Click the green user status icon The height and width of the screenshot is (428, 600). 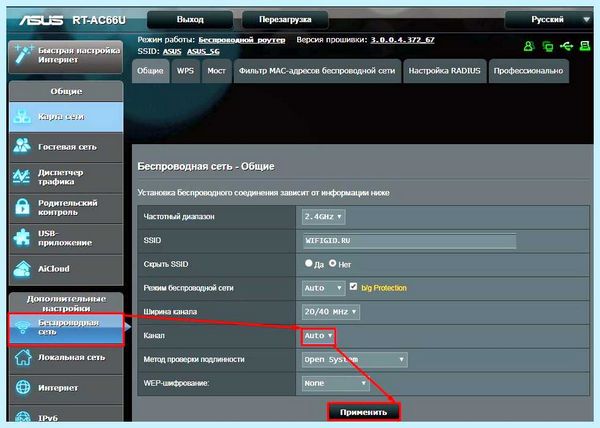point(529,47)
